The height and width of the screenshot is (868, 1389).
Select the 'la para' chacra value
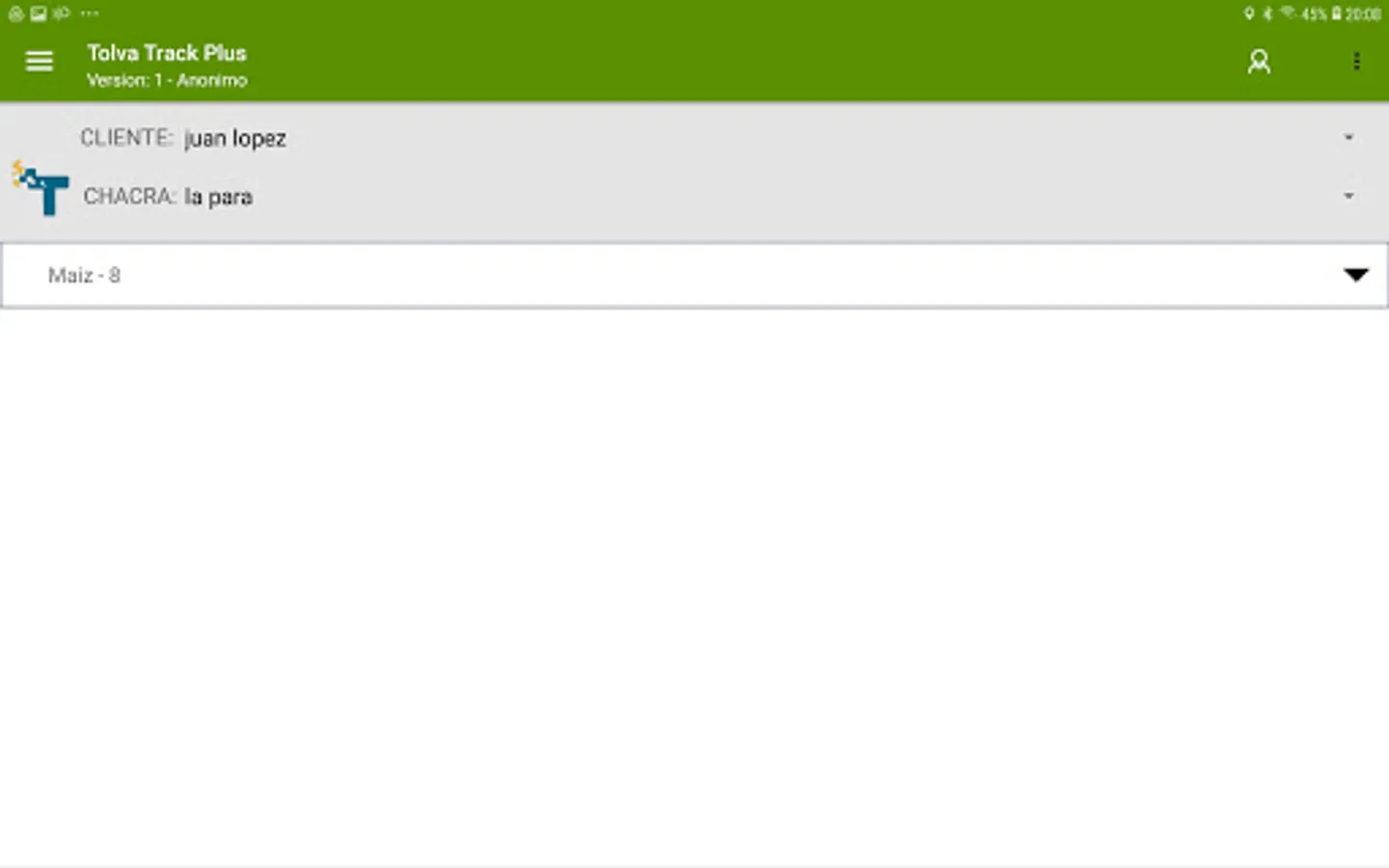219,197
